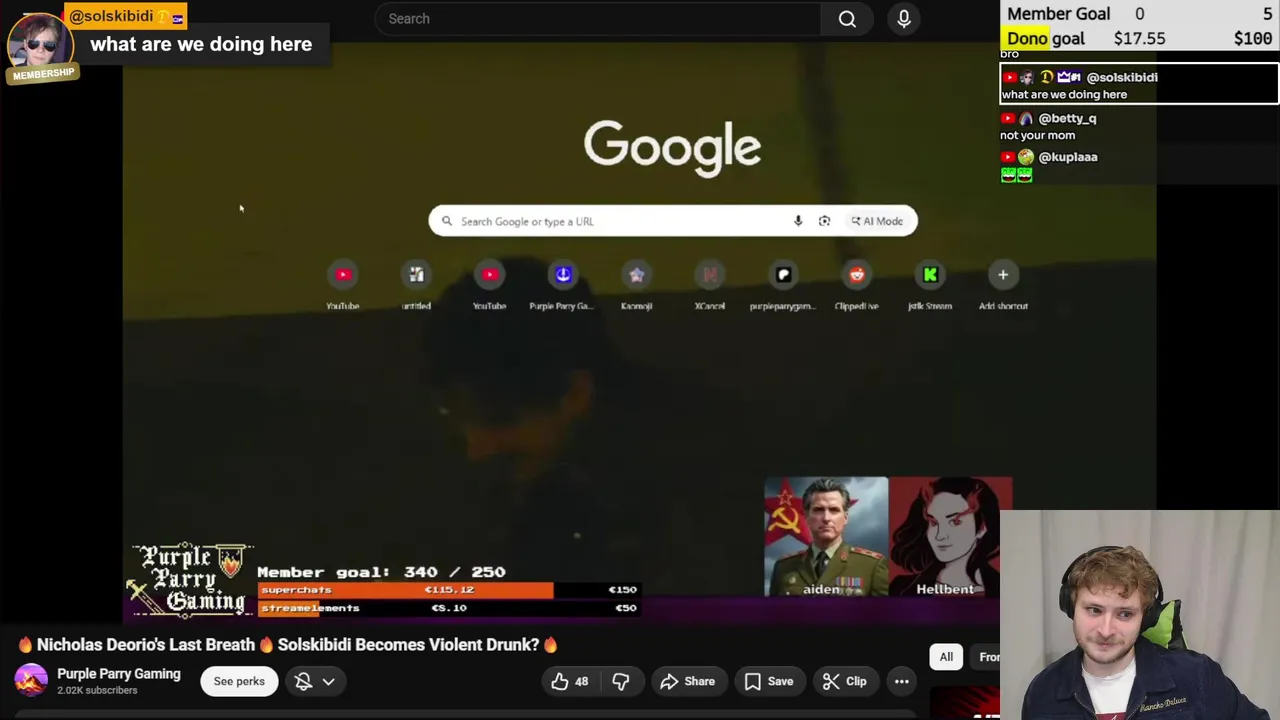Click the video title text
The image size is (1280, 720).
coord(287,645)
